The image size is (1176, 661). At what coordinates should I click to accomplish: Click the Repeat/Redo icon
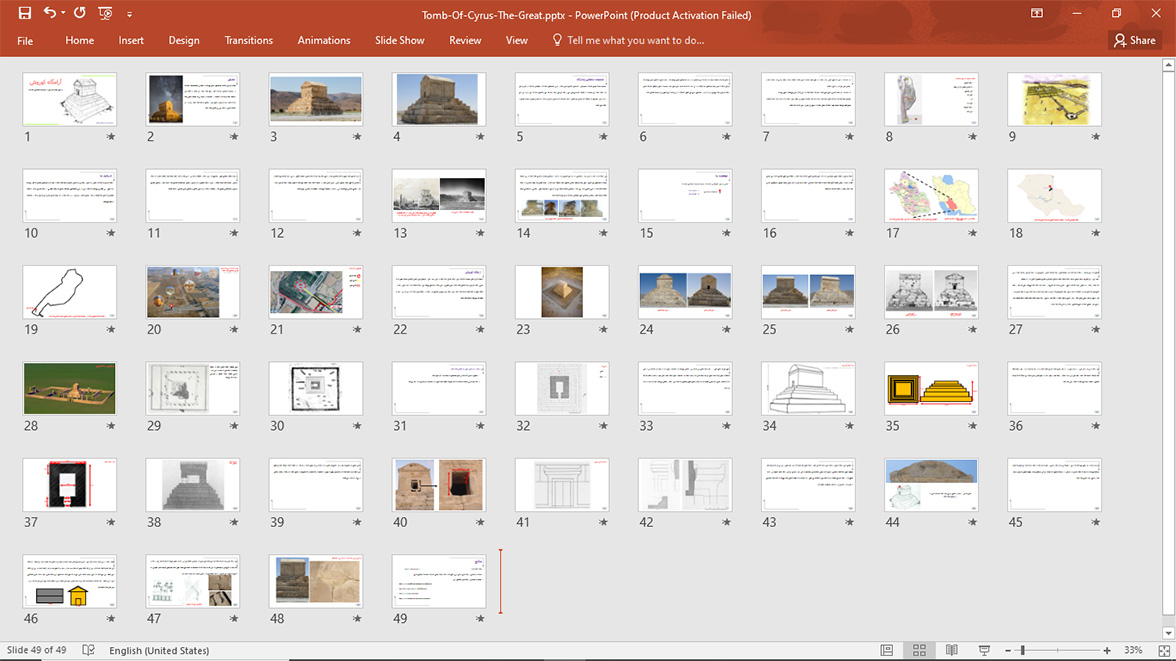click(x=80, y=13)
